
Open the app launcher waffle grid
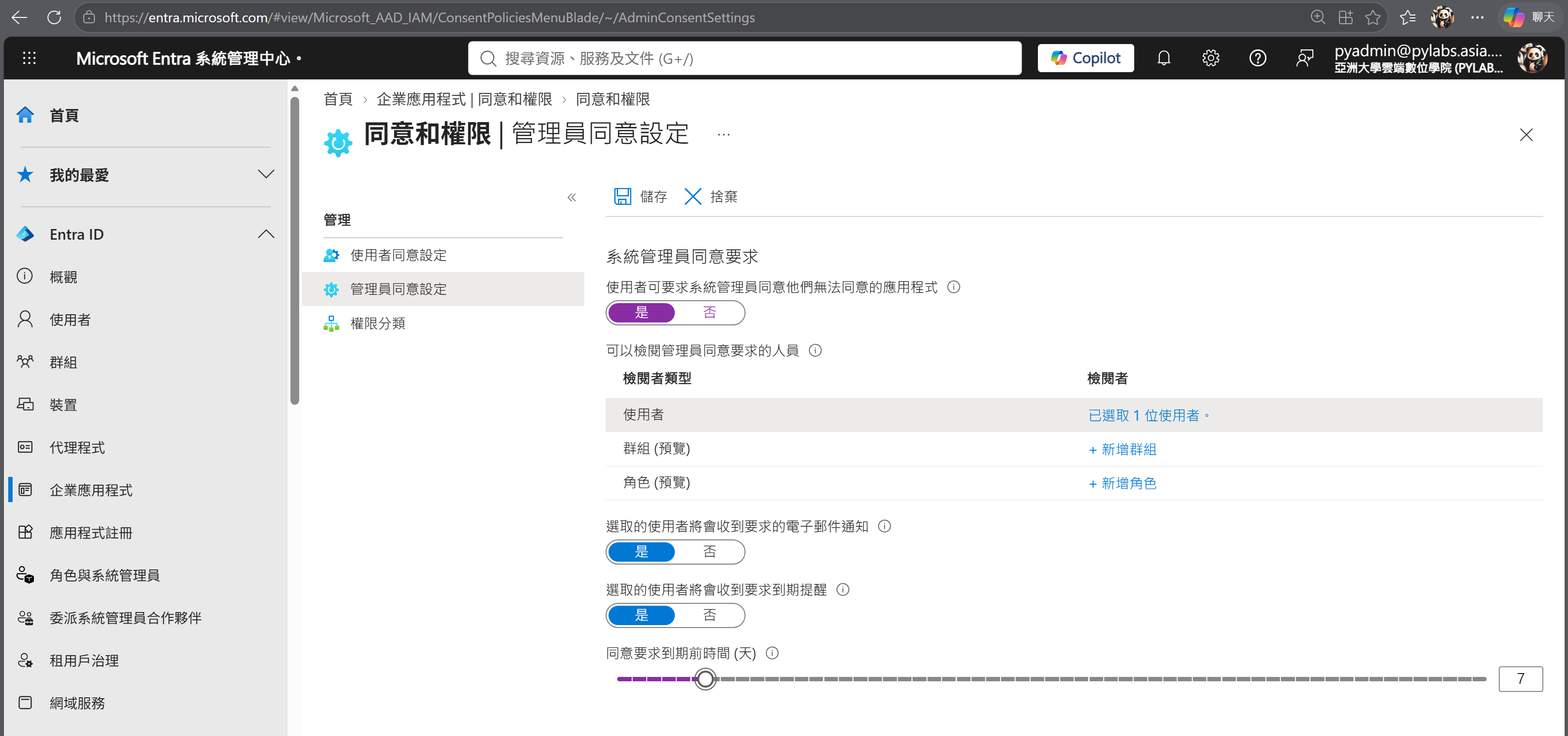point(29,59)
